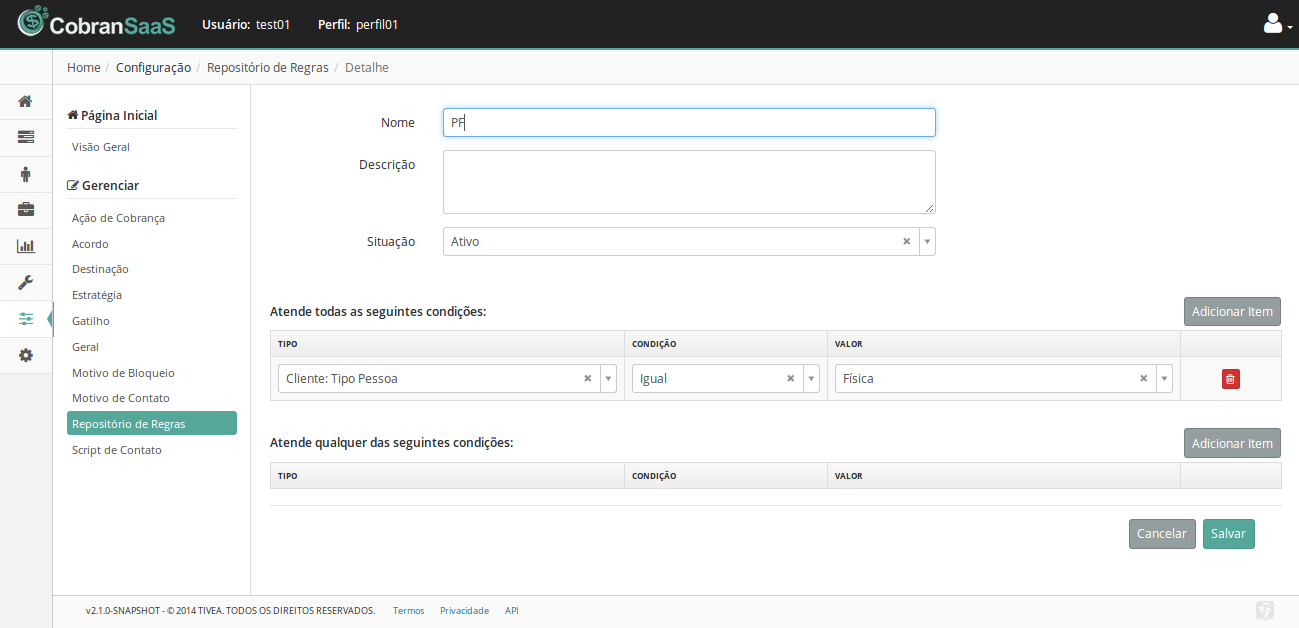1299x628 pixels.
Task: Open Script de Contato menu item
Action: (x=116, y=450)
